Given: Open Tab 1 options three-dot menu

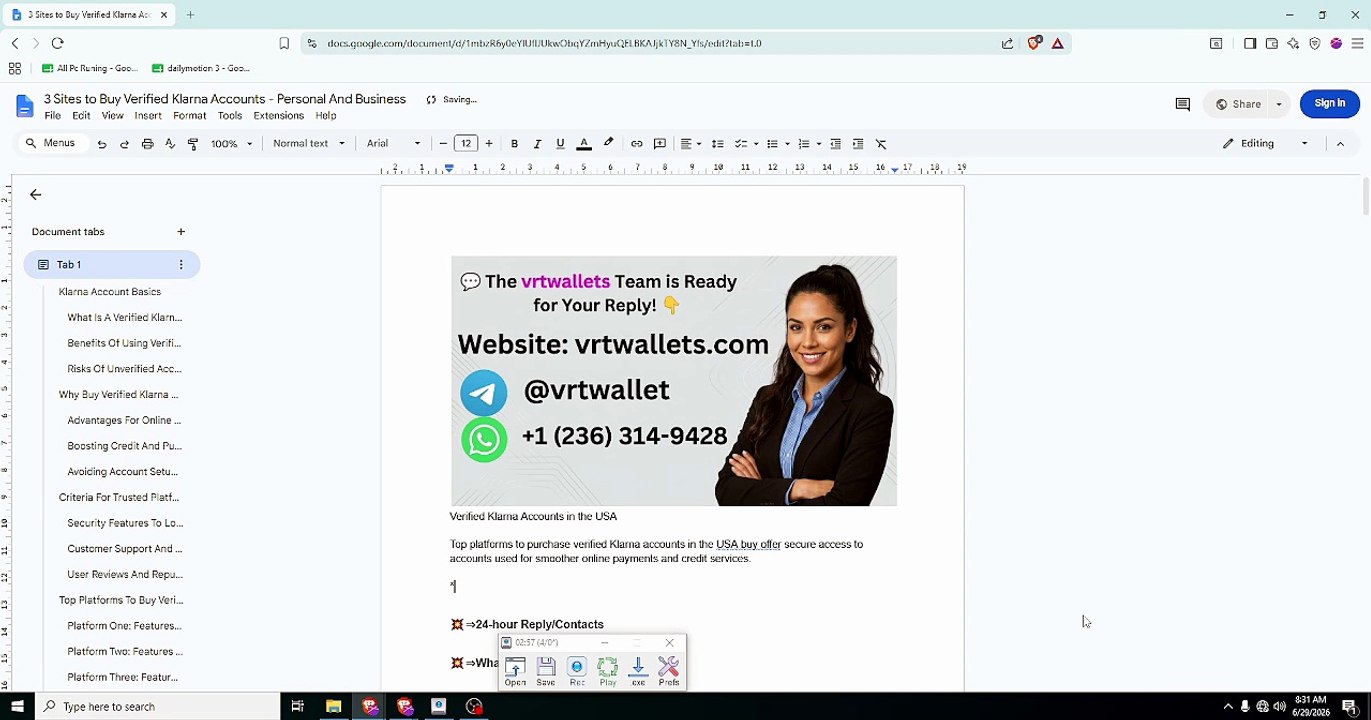Looking at the screenshot, I should click(x=181, y=265).
